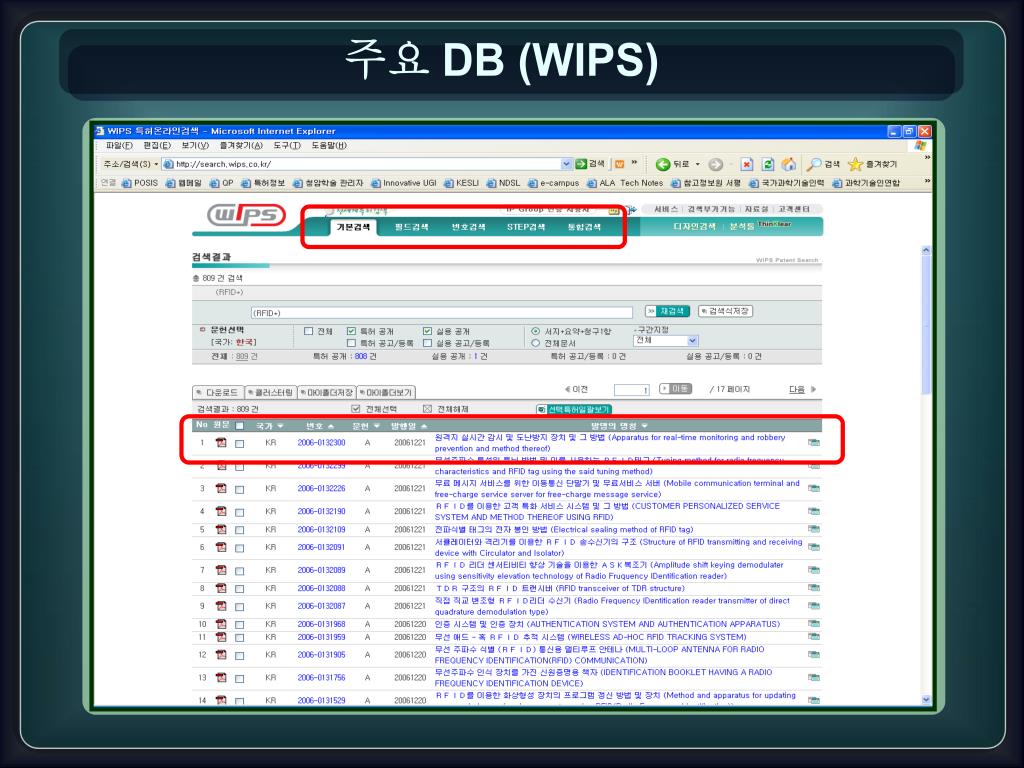
Task: Click the IE Back arrow icon
Action: [663, 164]
